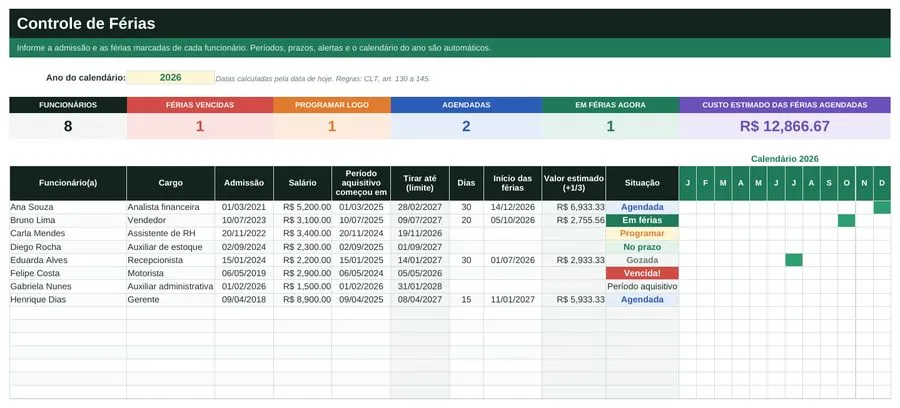Select Diego Rocha's empty Dias cell
The width and height of the screenshot is (900, 408).
(467, 247)
